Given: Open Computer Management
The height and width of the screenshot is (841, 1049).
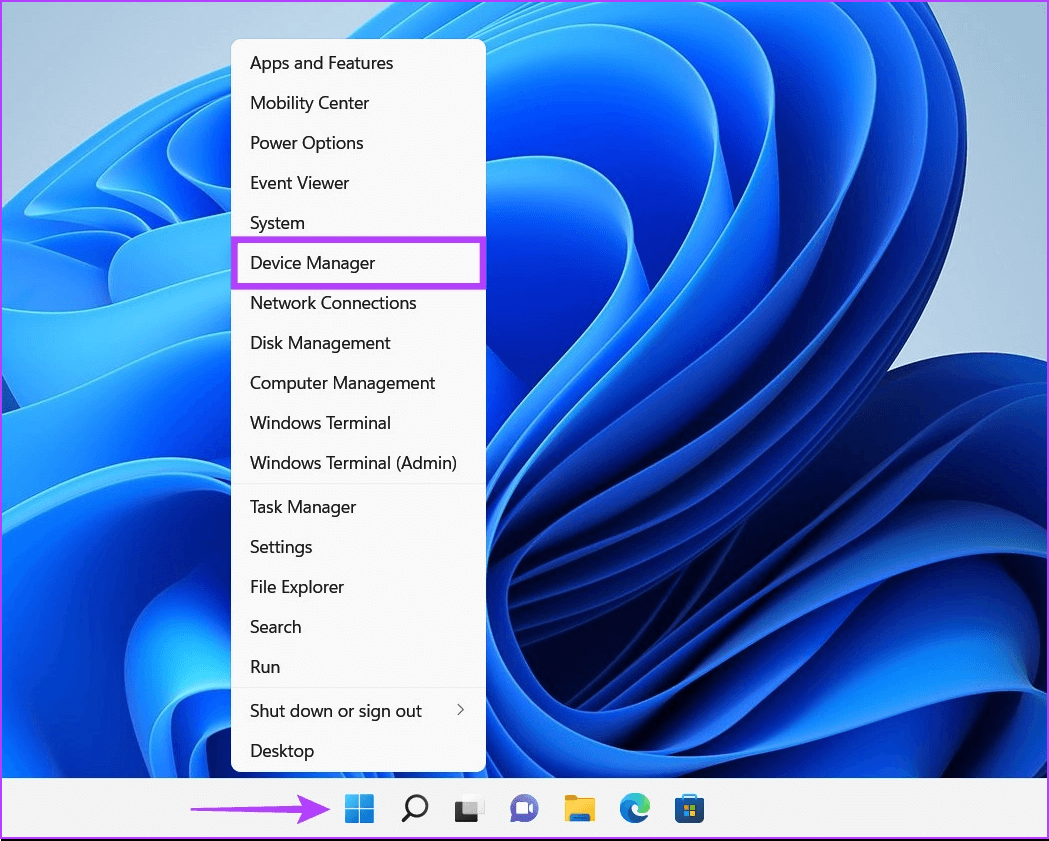Looking at the screenshot, I should click(x=358, y=383).
